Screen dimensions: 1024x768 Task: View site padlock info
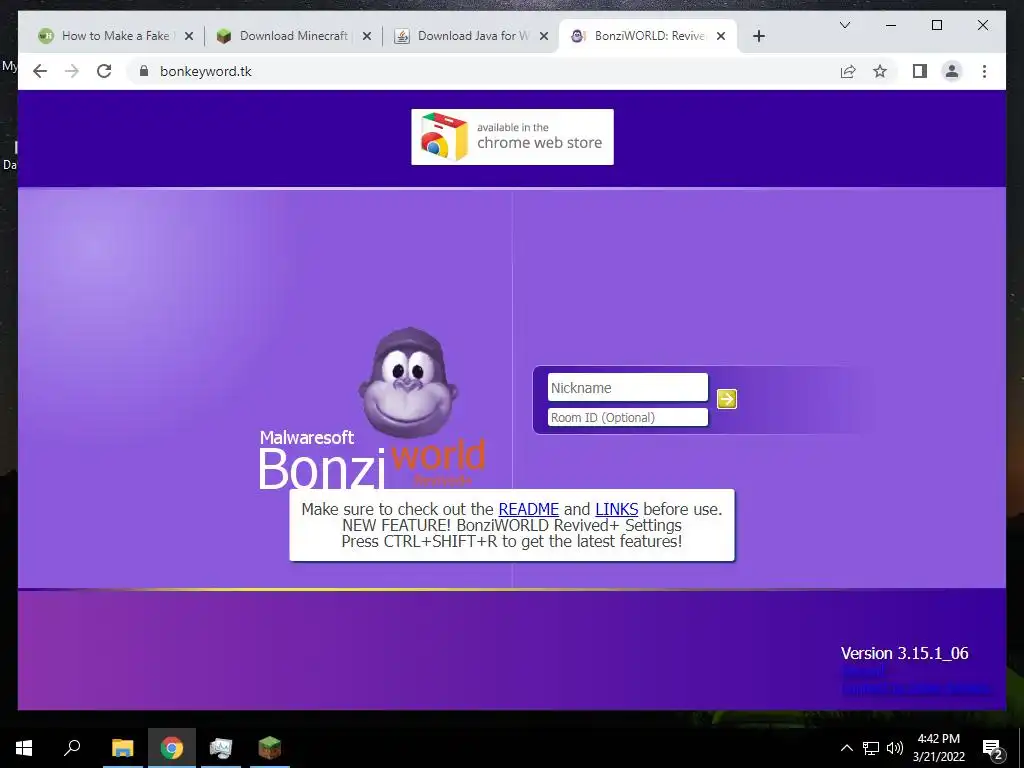pos(144,71)
